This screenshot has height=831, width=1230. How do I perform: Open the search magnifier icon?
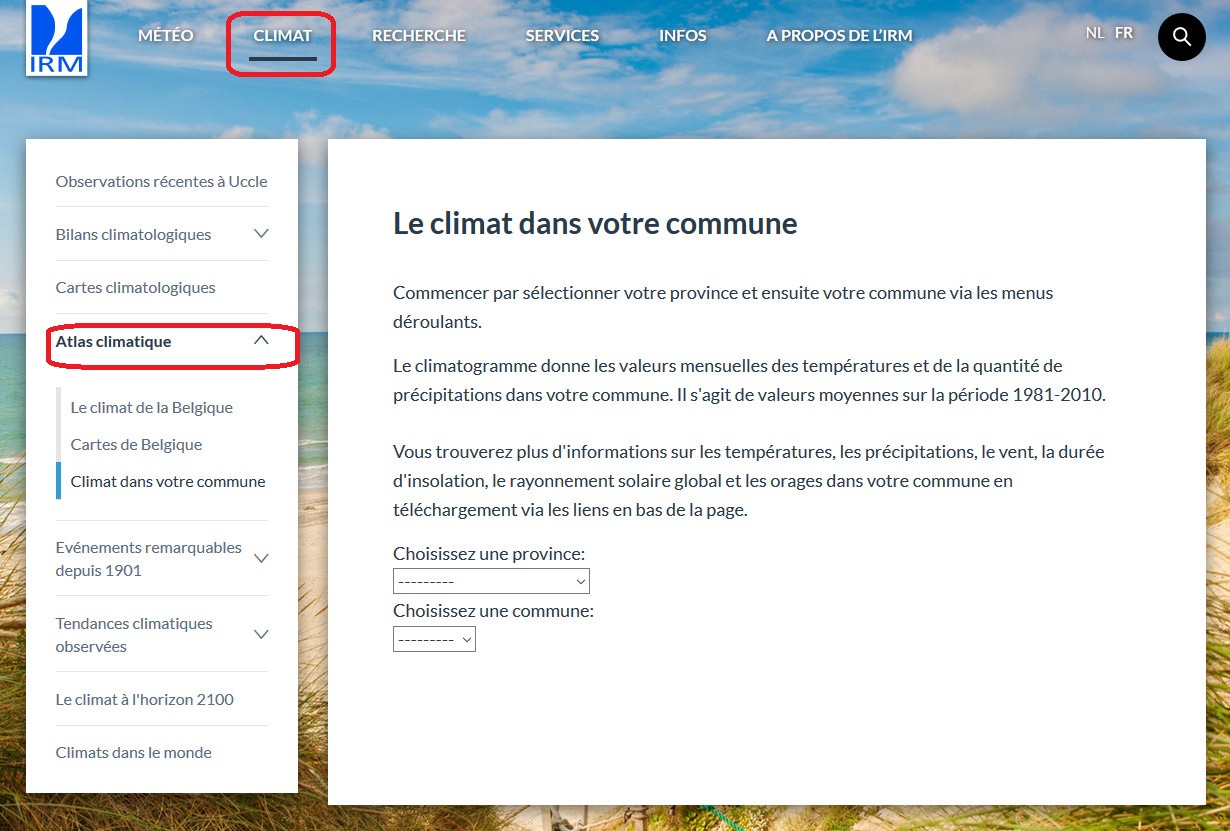(x=1181, y=37)
